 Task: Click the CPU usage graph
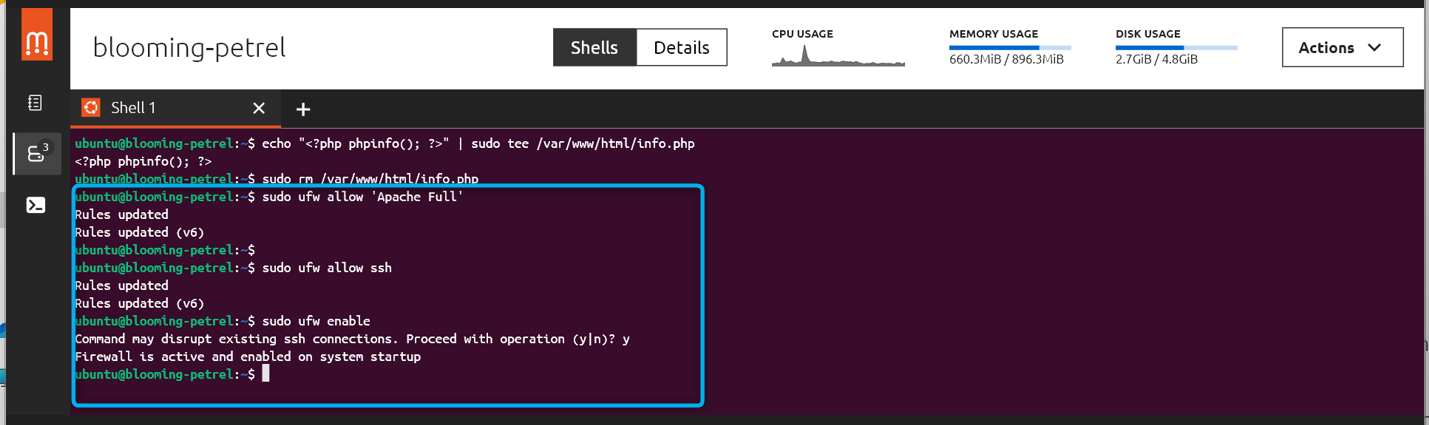pos(838,55)
